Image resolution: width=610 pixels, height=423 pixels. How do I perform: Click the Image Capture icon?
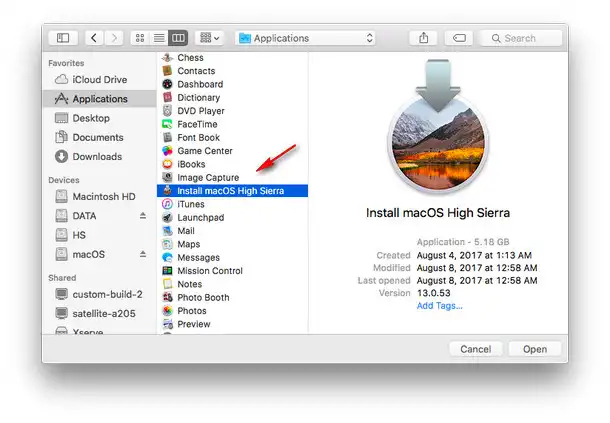(x=167, y=177)
